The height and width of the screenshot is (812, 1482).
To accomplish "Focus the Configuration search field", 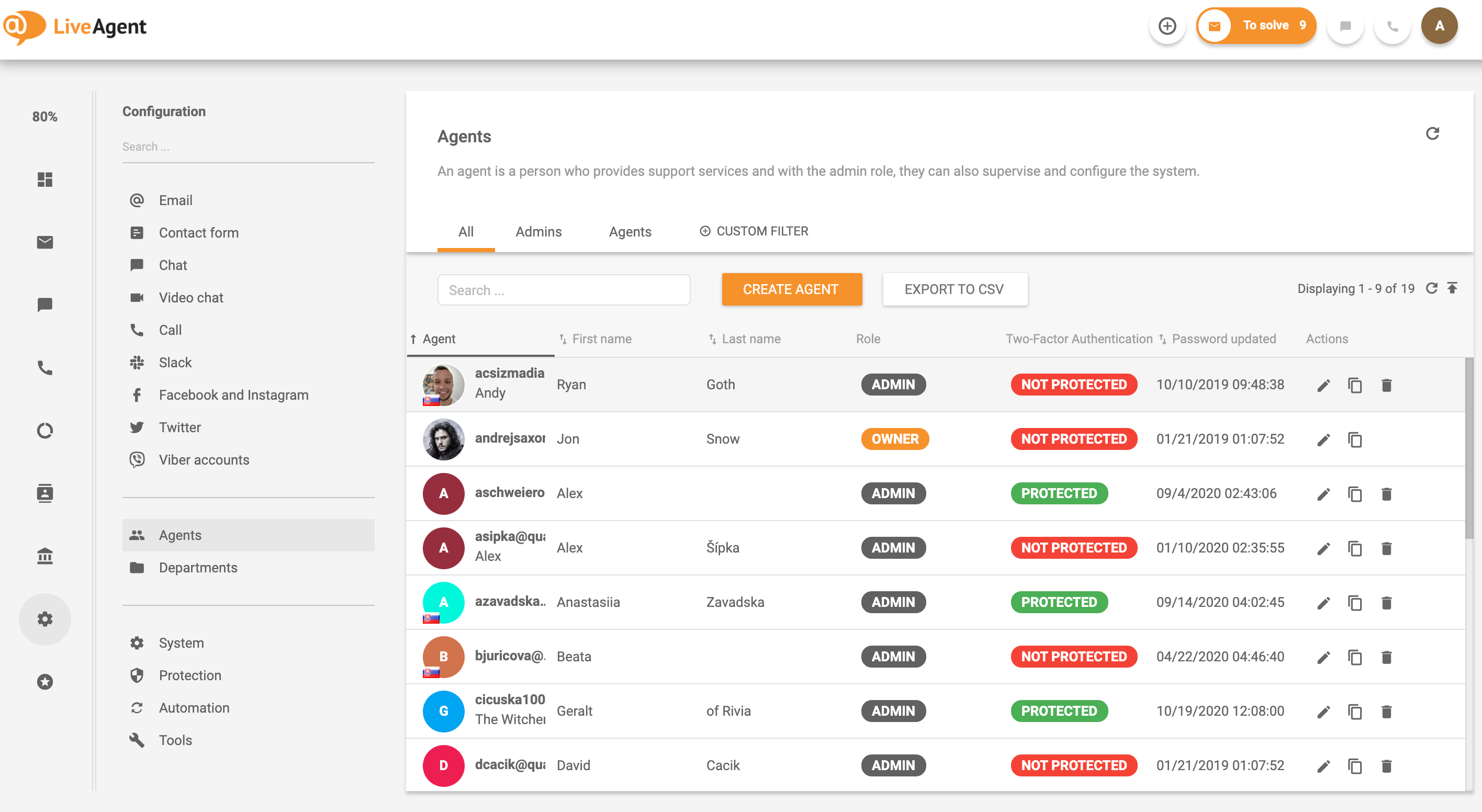I will click(x=248, y=147).
